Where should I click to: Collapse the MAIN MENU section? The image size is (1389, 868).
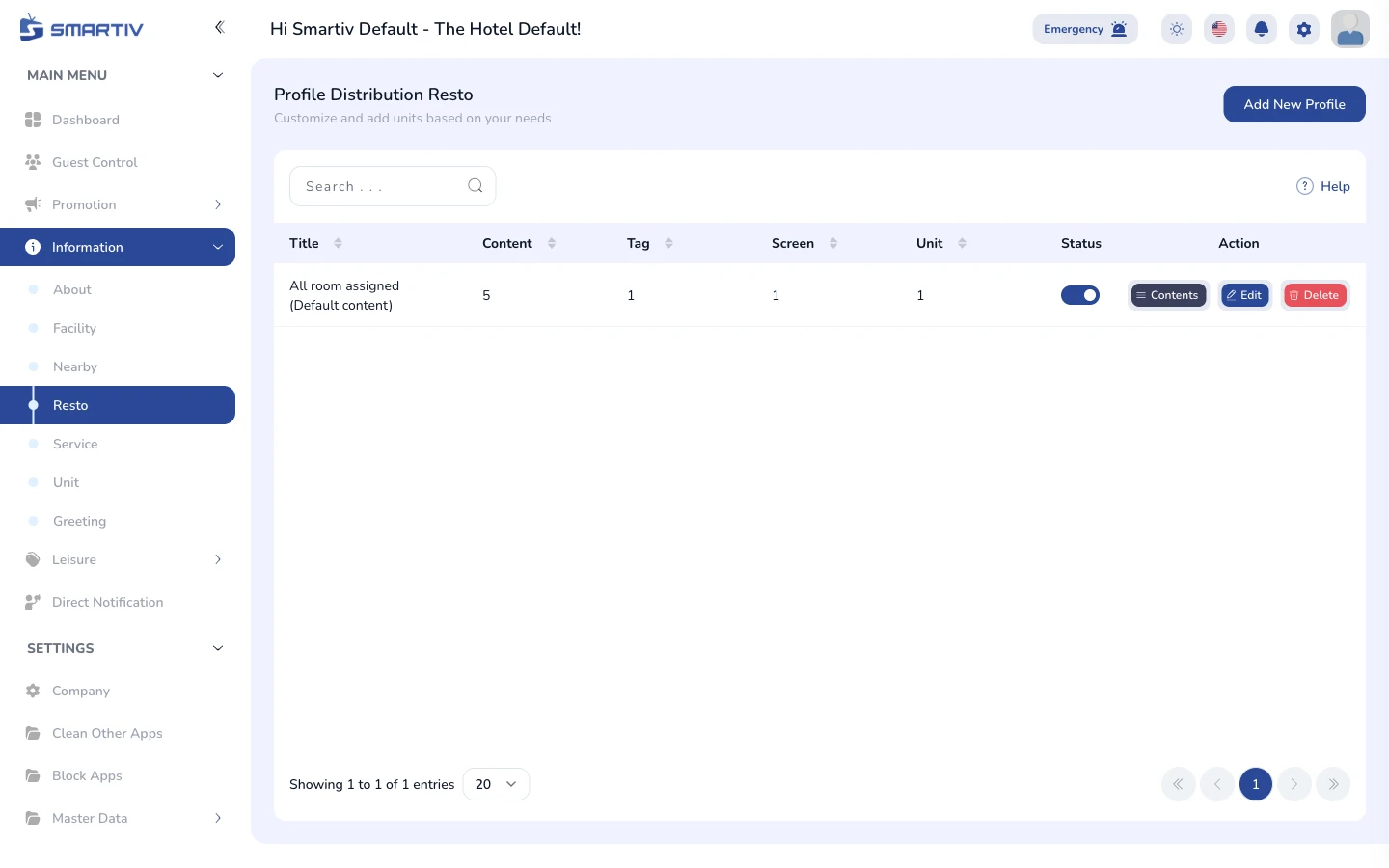tap(218, 75)
